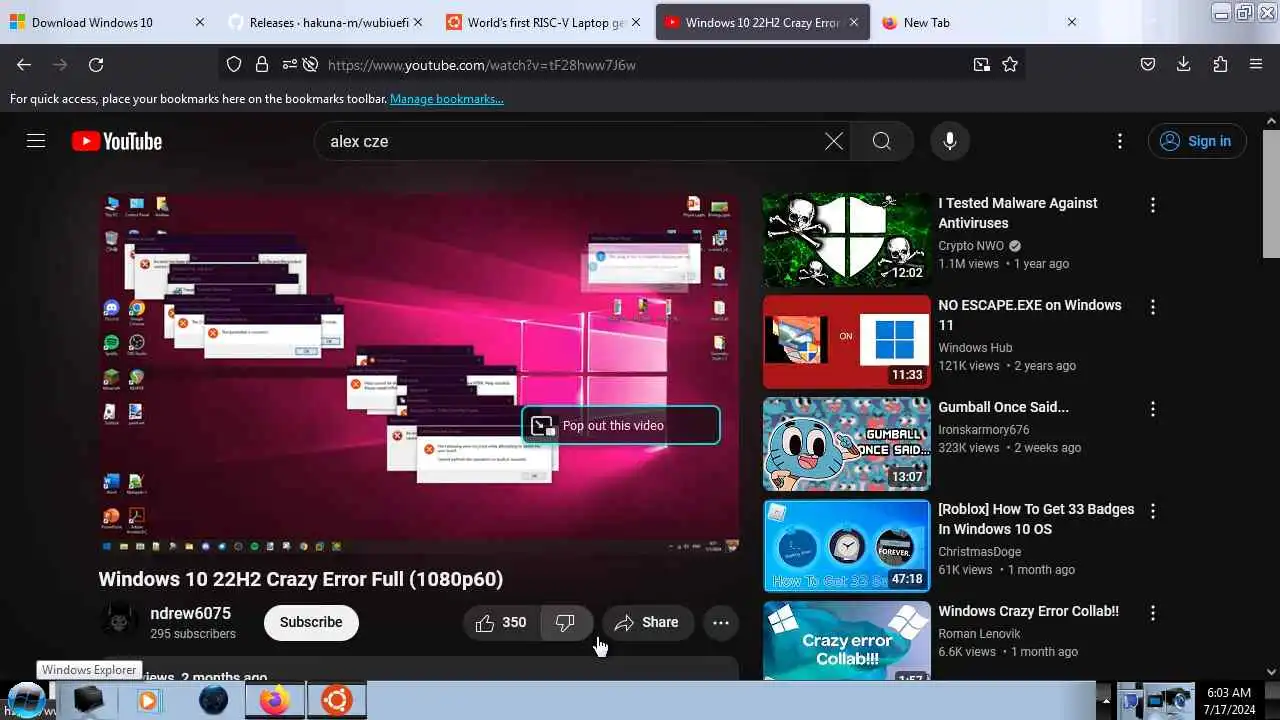Clear the search box with X
1280x720 pixels.
[x=834, y=141]
